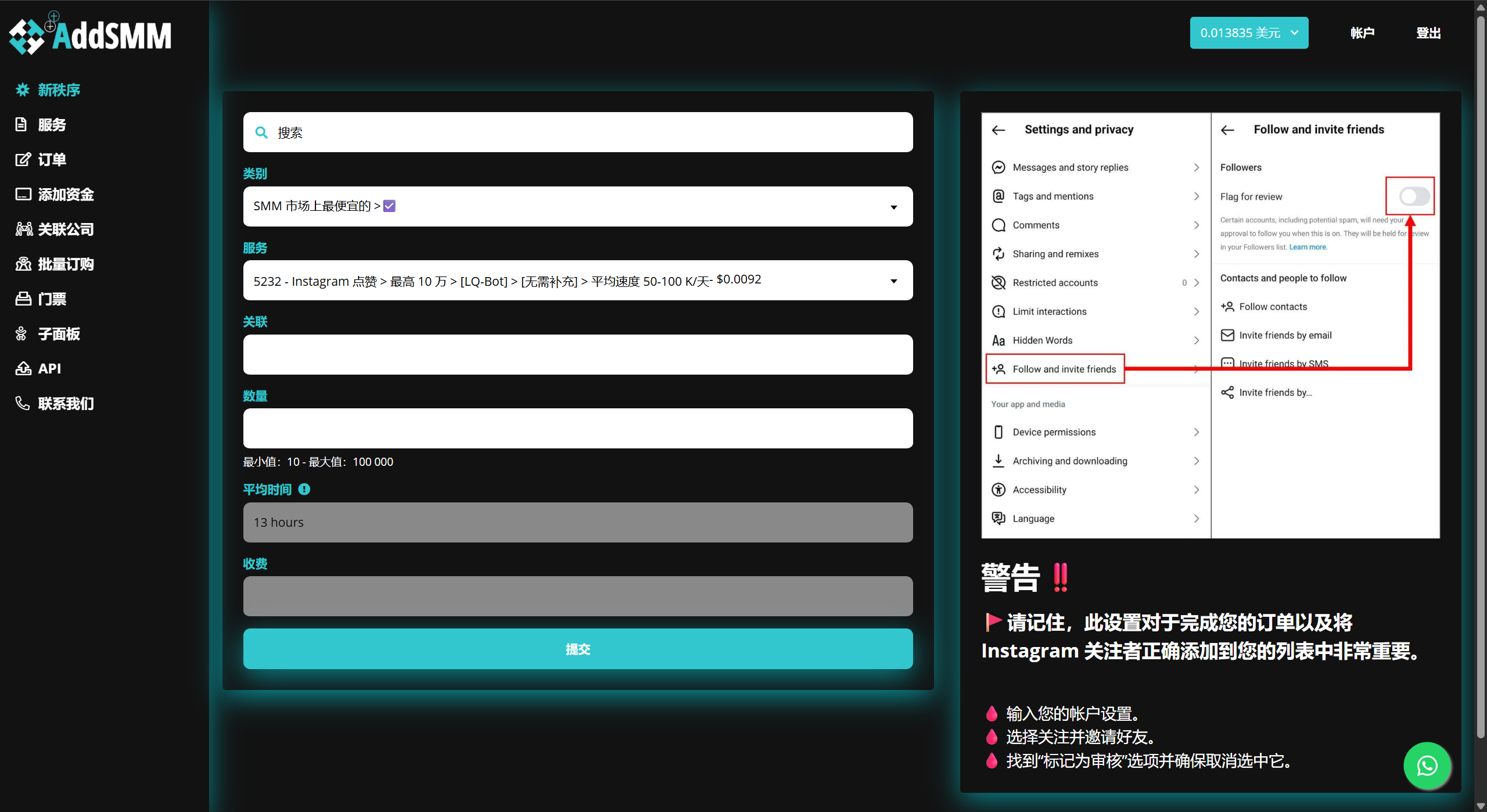The image size is (1487, 812).
Task: Click the phone icon beside 联系我们
Action: pos(22,403)
